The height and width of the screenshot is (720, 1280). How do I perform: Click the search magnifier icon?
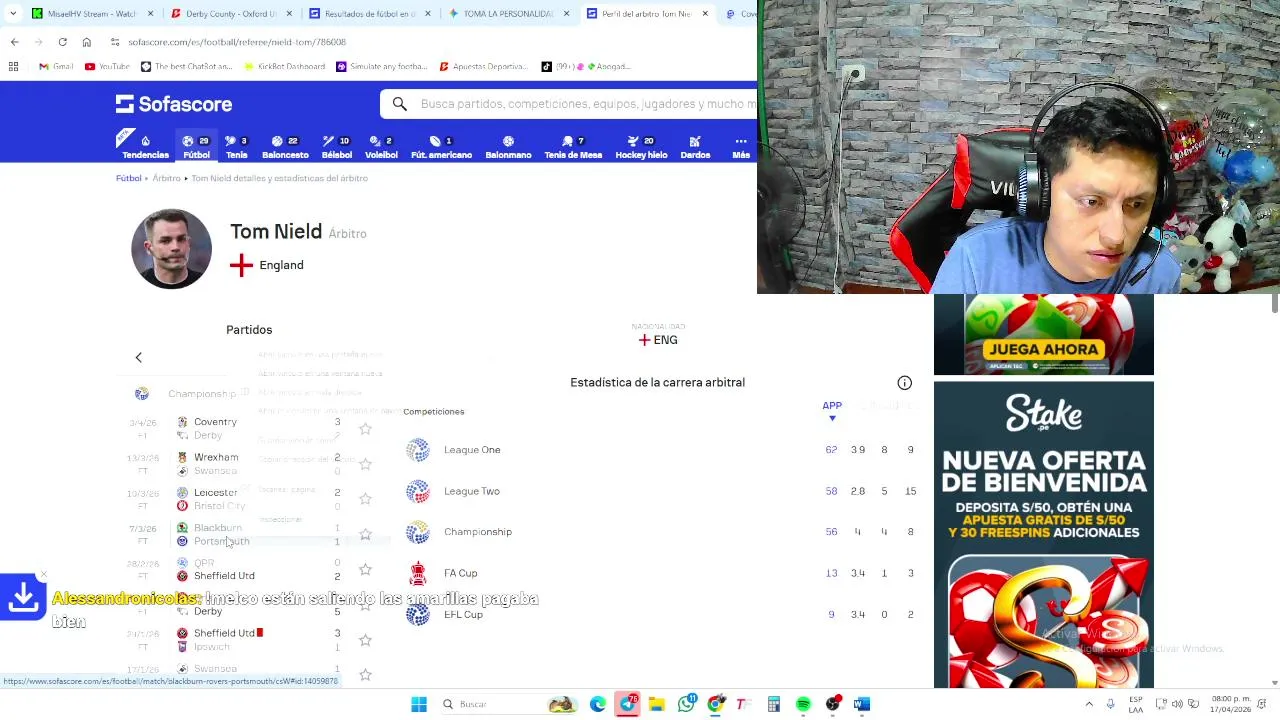pyautogui.click(x=400, y=104)
